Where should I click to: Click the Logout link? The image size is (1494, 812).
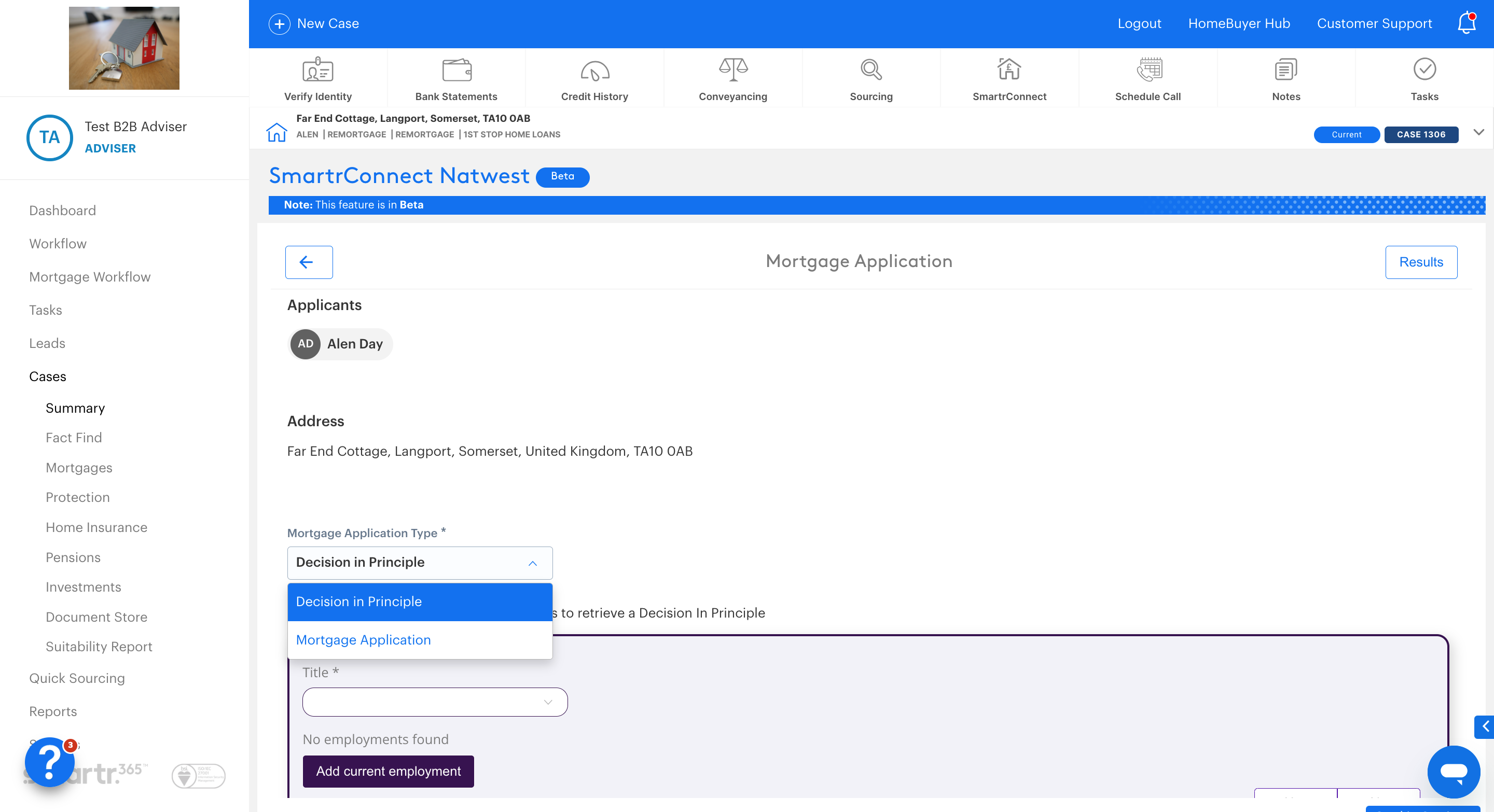click(1139, 24)
